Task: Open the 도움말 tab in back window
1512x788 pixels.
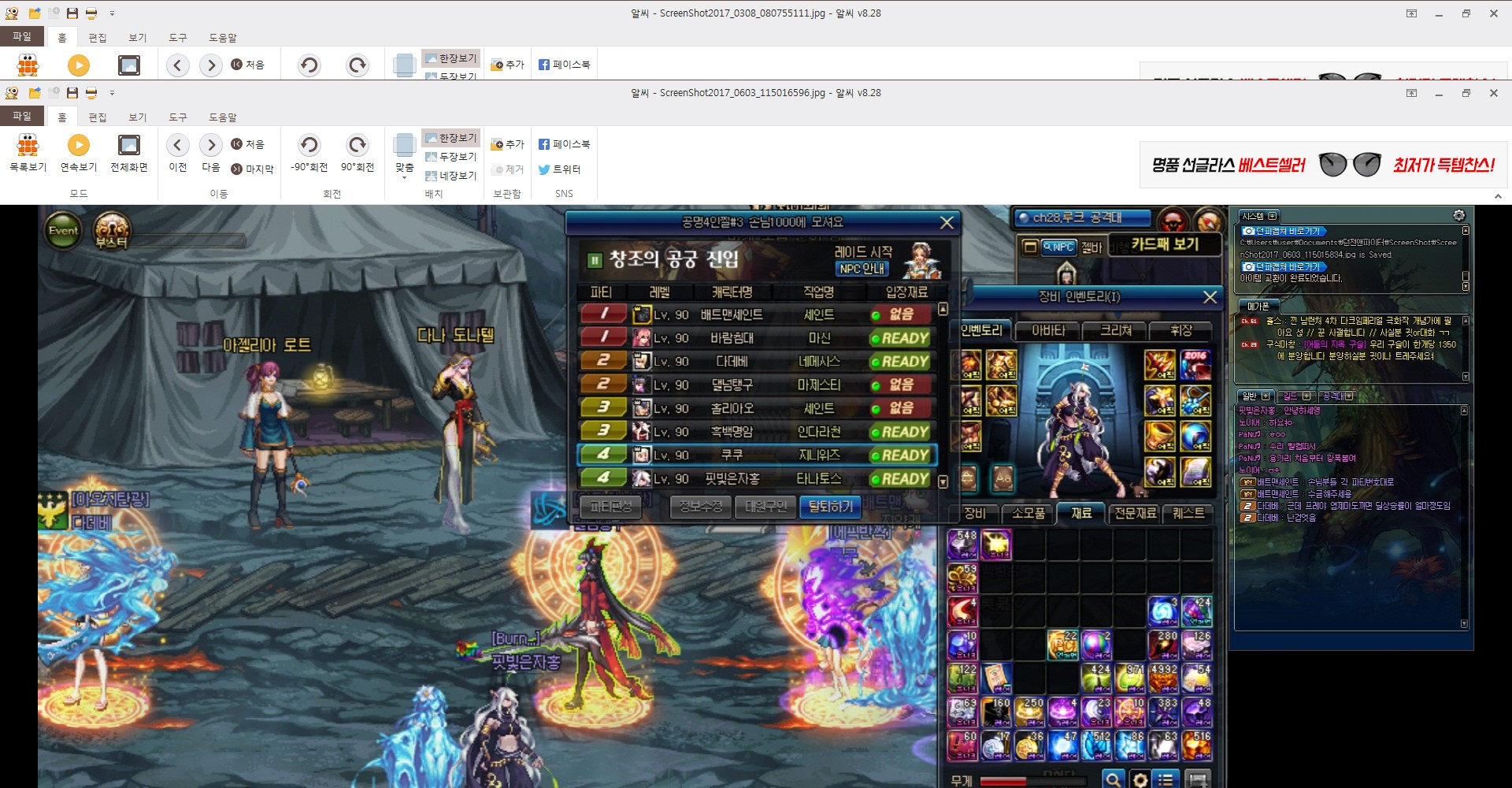Action: pyautogui.click(x=223, y=37)
